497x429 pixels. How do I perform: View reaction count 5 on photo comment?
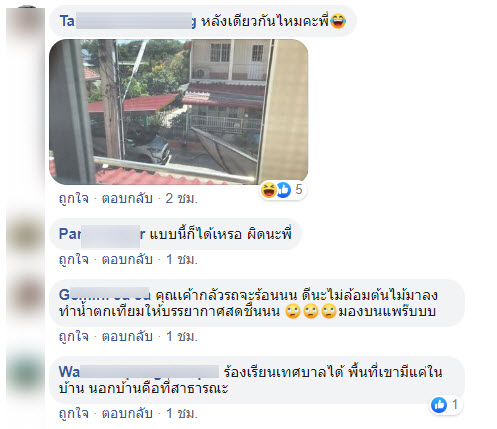299,190
